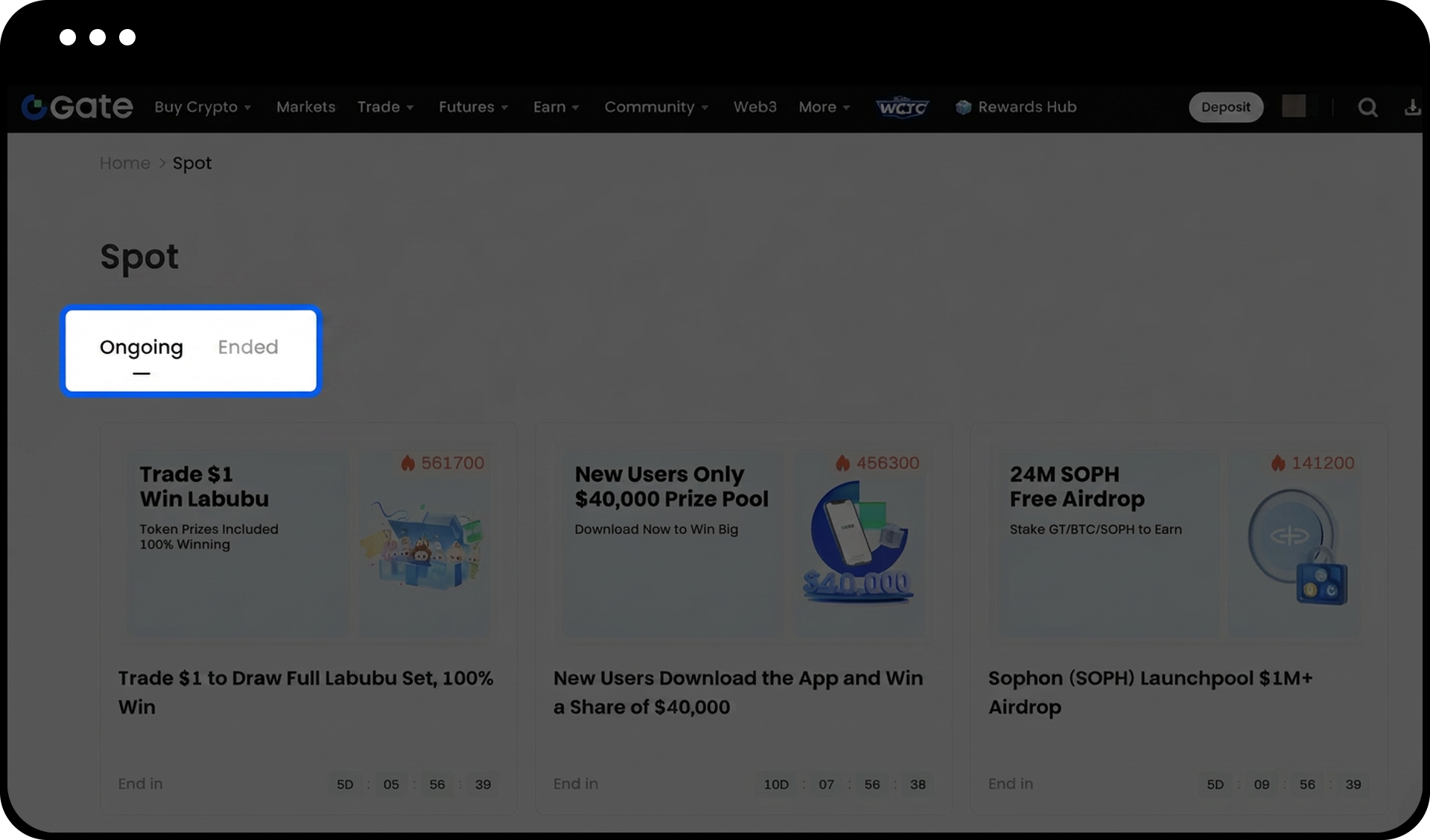Click the download app icon

click(1411, 108)
